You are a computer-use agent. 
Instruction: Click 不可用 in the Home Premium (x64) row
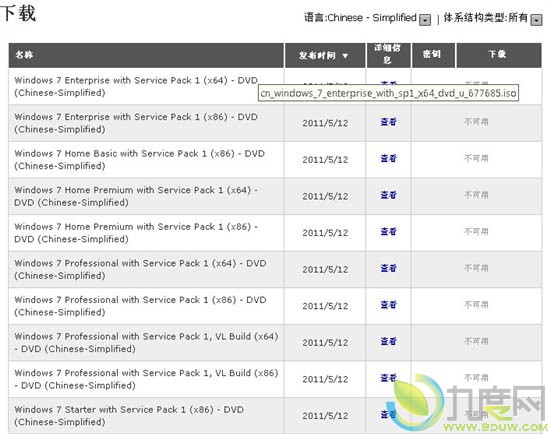tap(476, 195)
